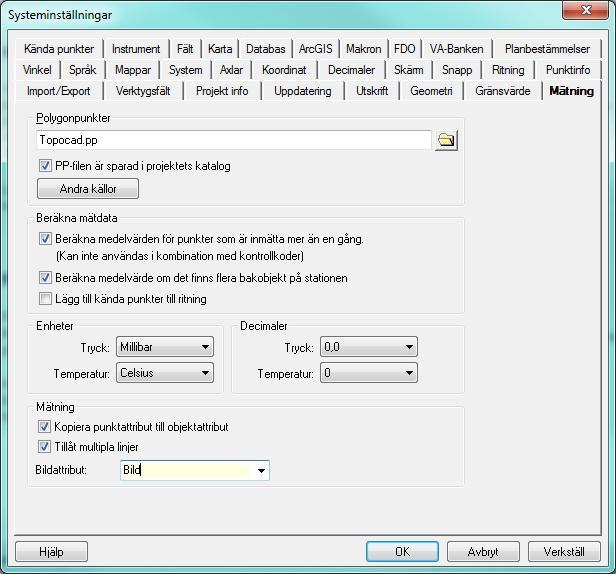Open Decimaler Tryck dropdown showing 0,0
This screenshot has height=574, width=616.
tap(369, 347)
